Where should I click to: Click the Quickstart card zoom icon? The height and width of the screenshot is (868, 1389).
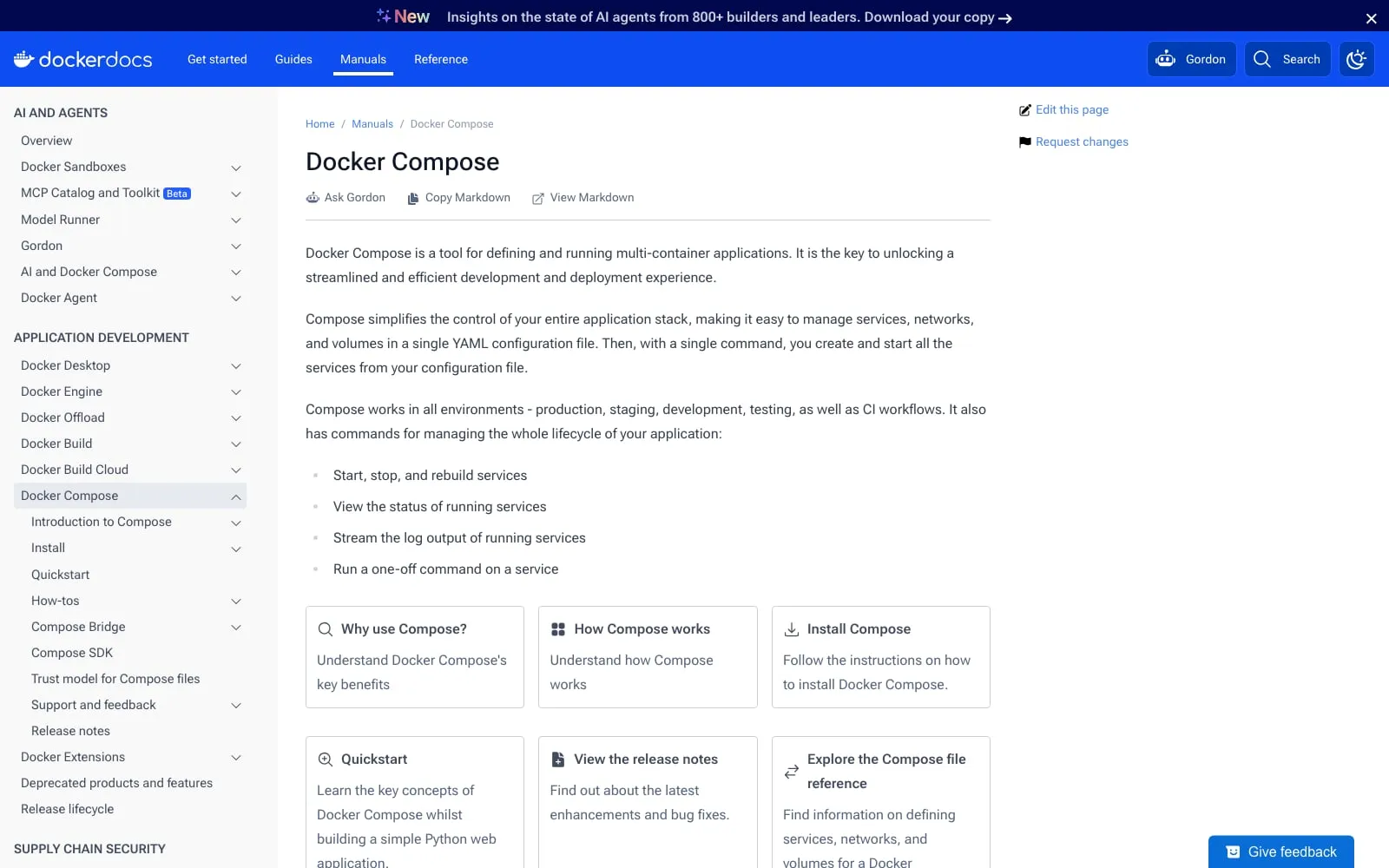coord(326,759)
